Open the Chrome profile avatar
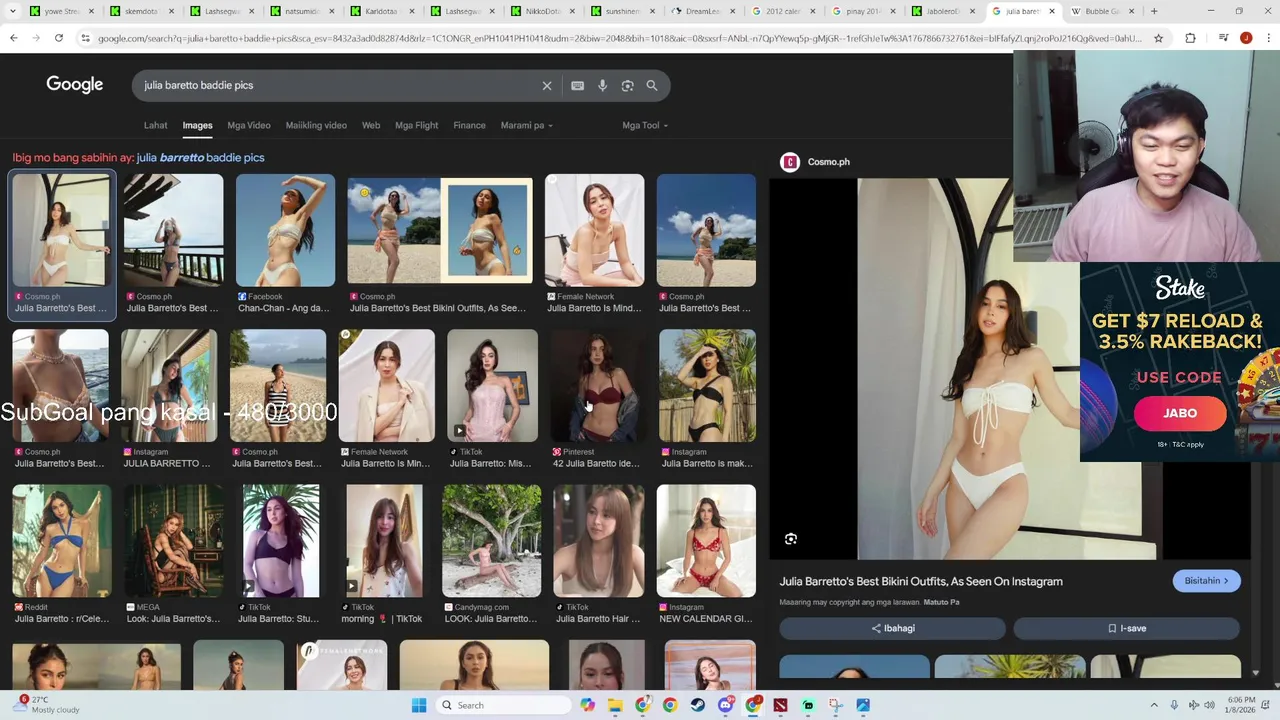1280x720 pixels. [x=1245, y=38]
